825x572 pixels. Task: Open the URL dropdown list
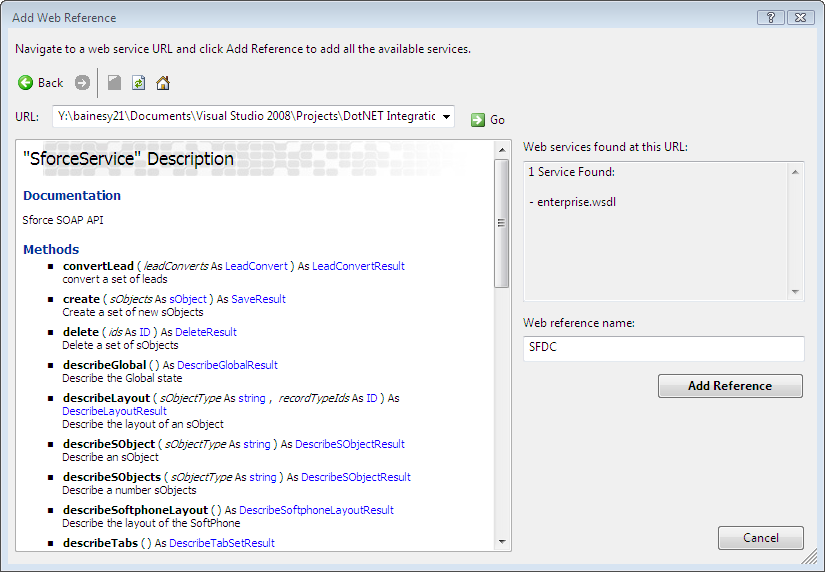click(446, 116)
